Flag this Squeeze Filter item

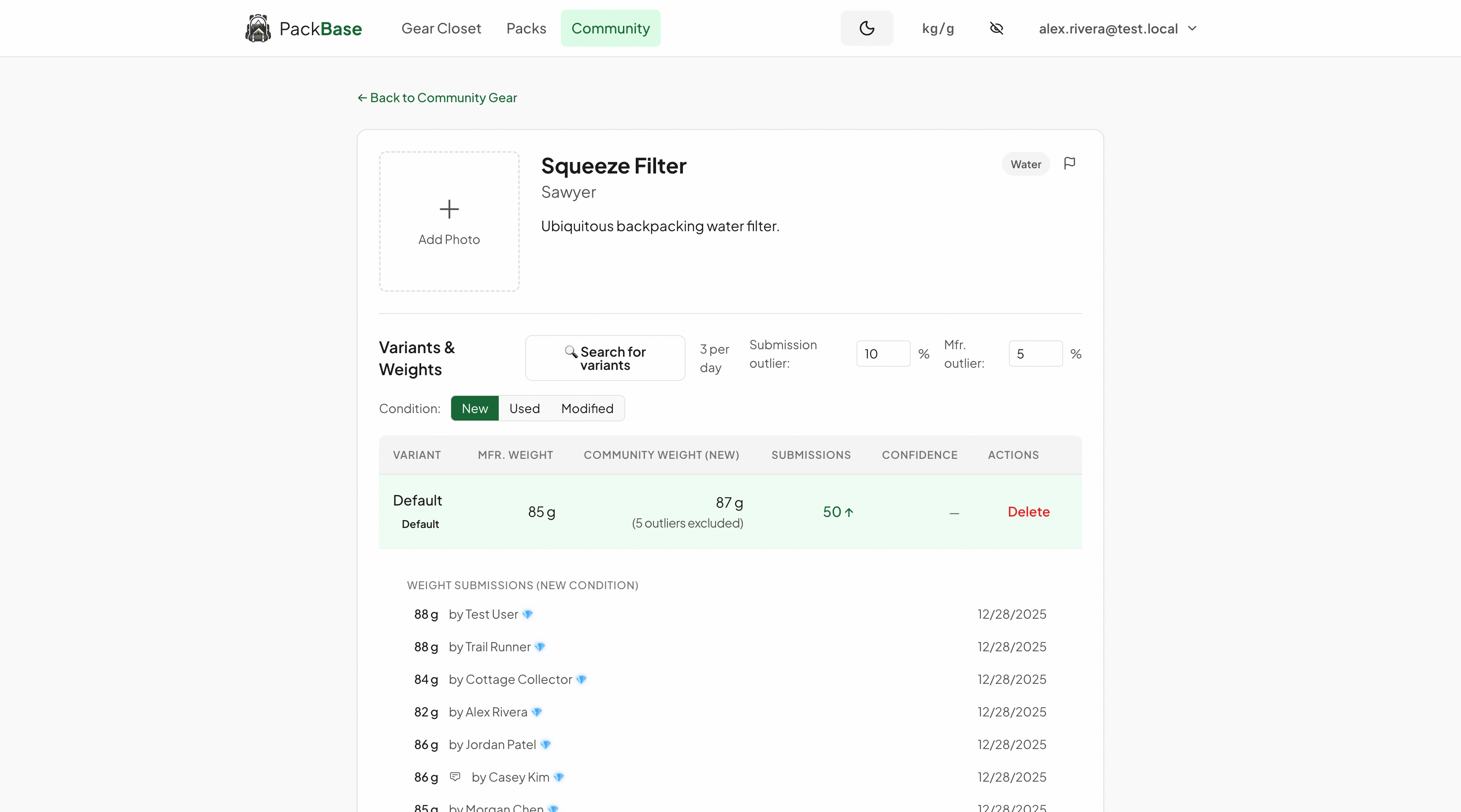(x=1070, y=163)
